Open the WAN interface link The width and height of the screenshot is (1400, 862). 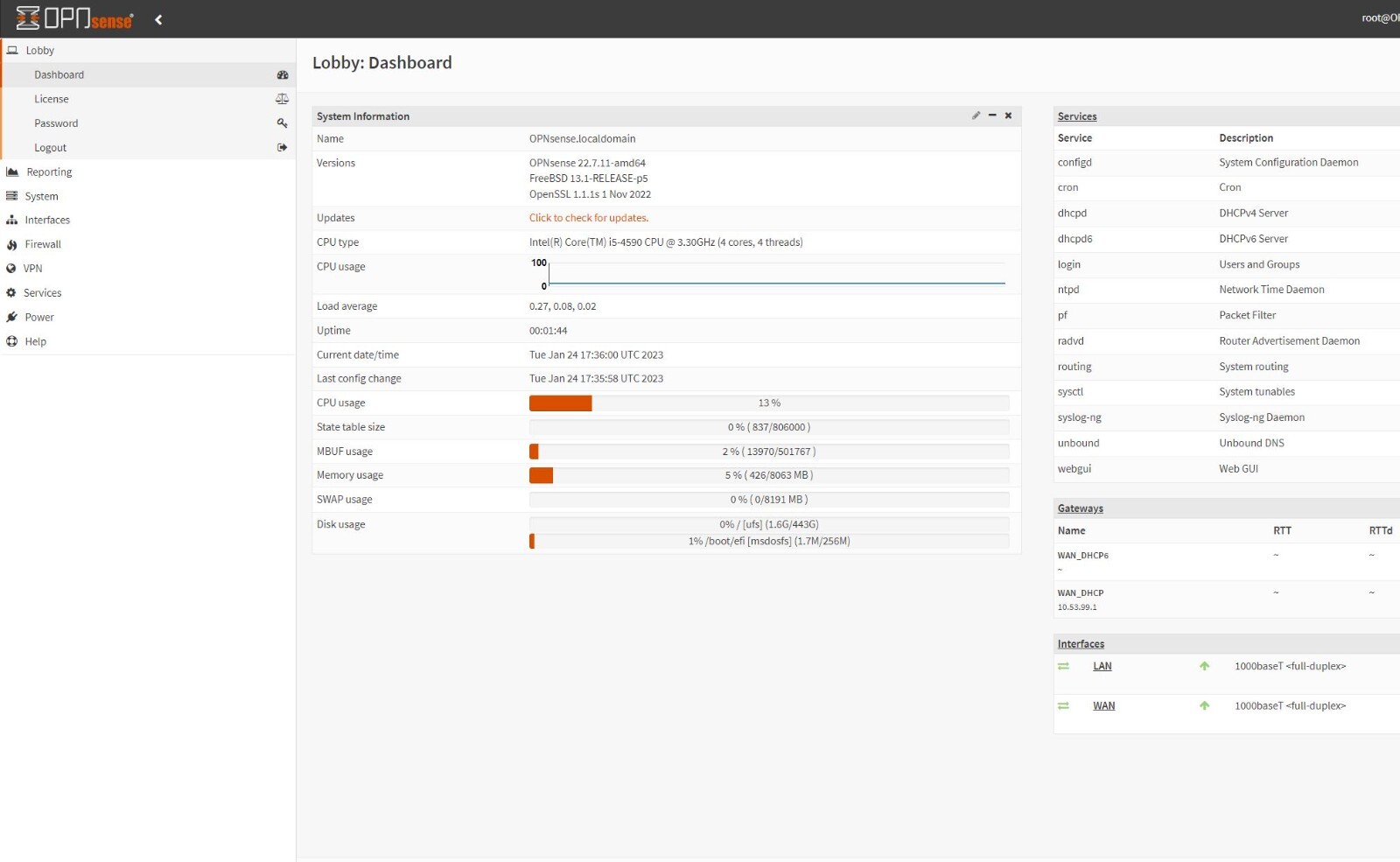tap(1103, 706)
